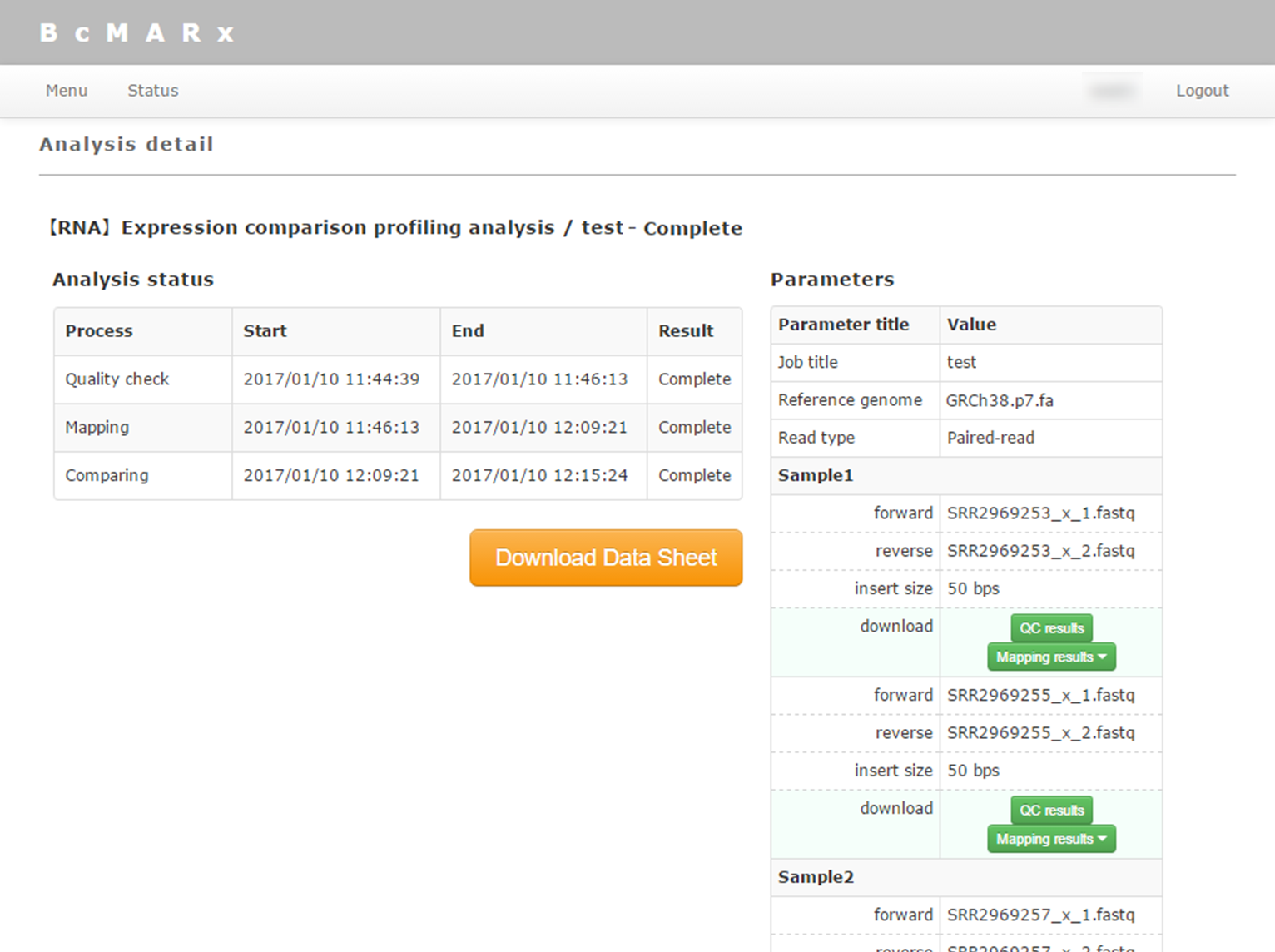Select the Comparing process row
Screen dimensions: 1275x952
pos(107,476)
